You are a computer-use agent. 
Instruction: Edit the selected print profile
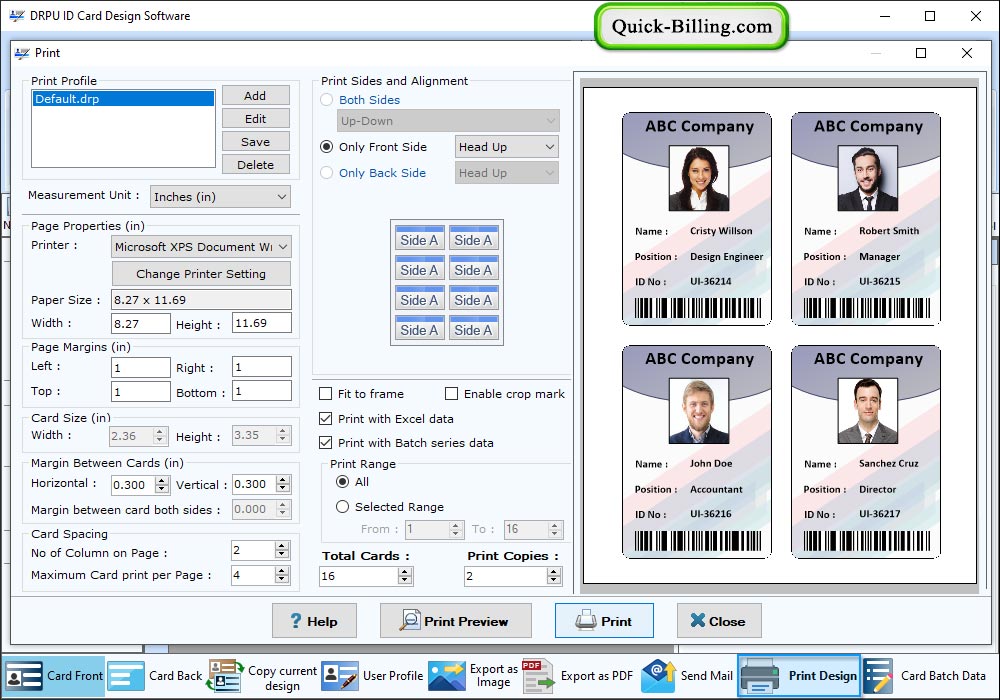pyautogui.click(x=256, y=119)
